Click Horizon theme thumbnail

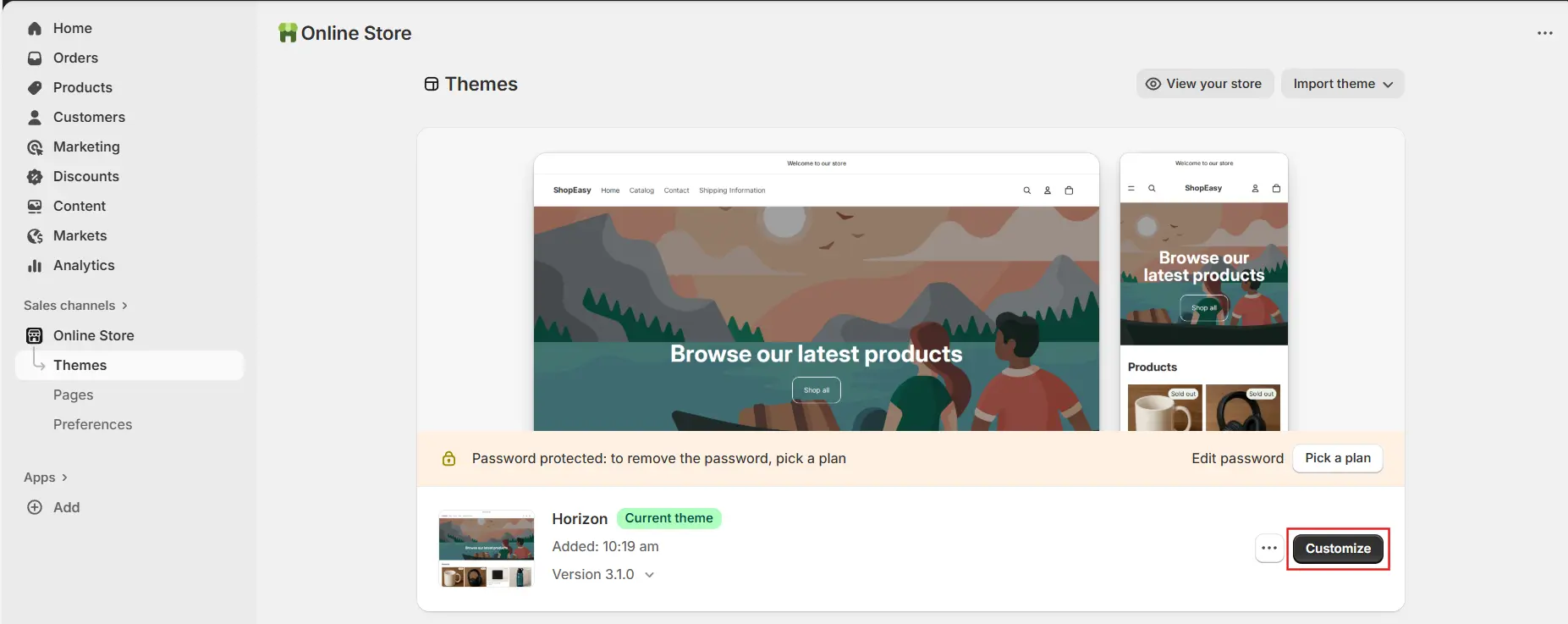tap(487, 549)
